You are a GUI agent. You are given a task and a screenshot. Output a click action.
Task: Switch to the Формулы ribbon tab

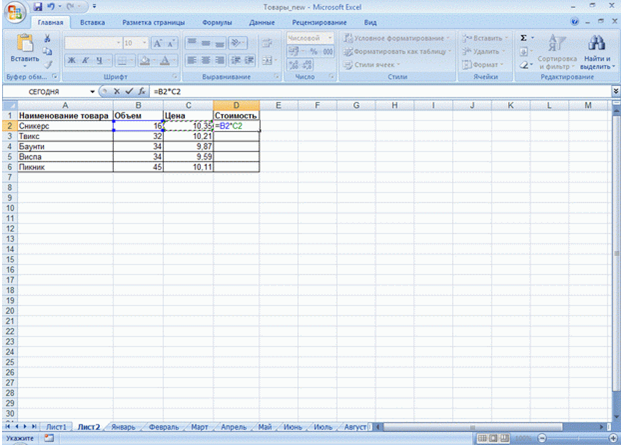click(x=217, y=23)
